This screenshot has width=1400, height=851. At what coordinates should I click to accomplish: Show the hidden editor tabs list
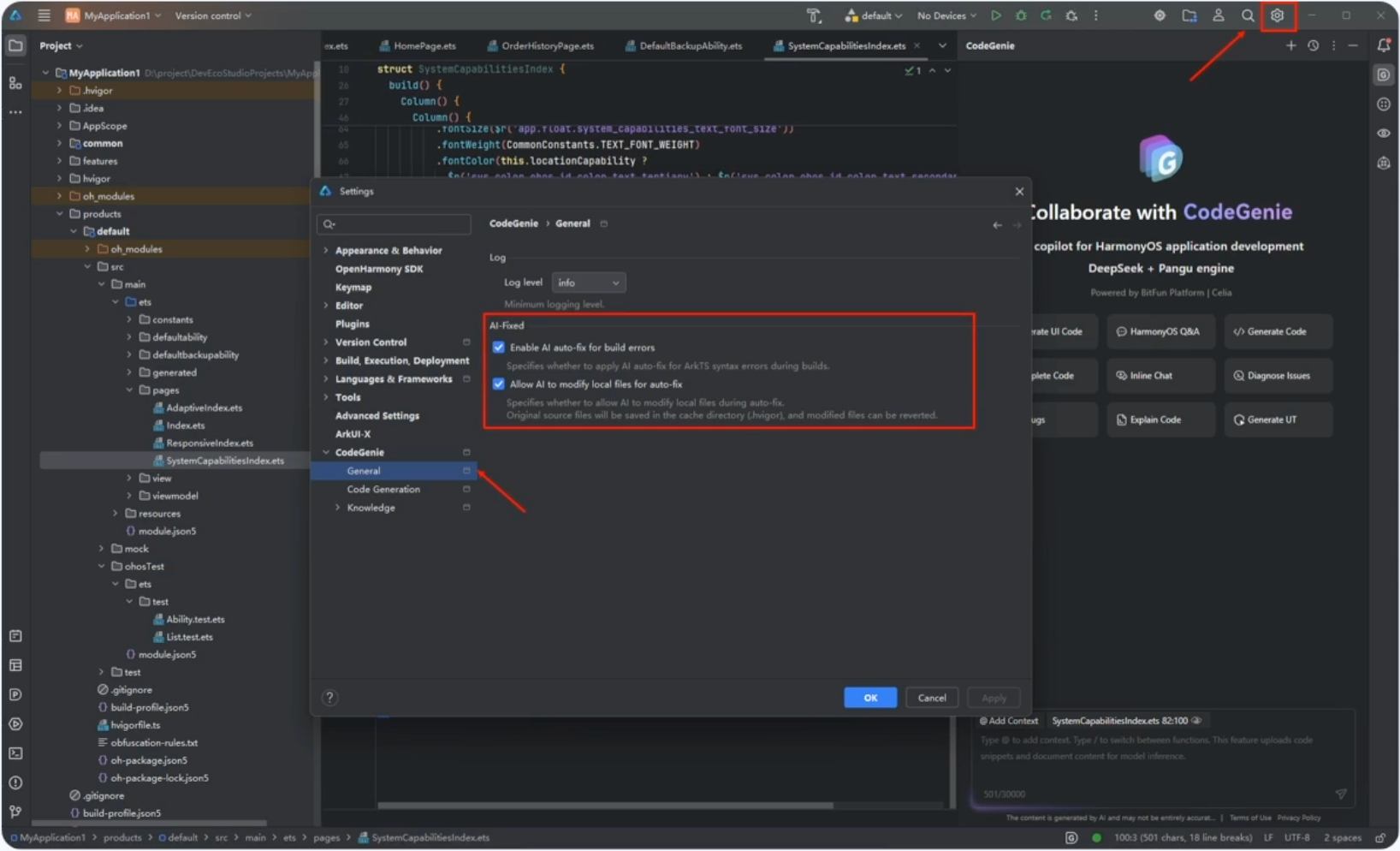942,46
